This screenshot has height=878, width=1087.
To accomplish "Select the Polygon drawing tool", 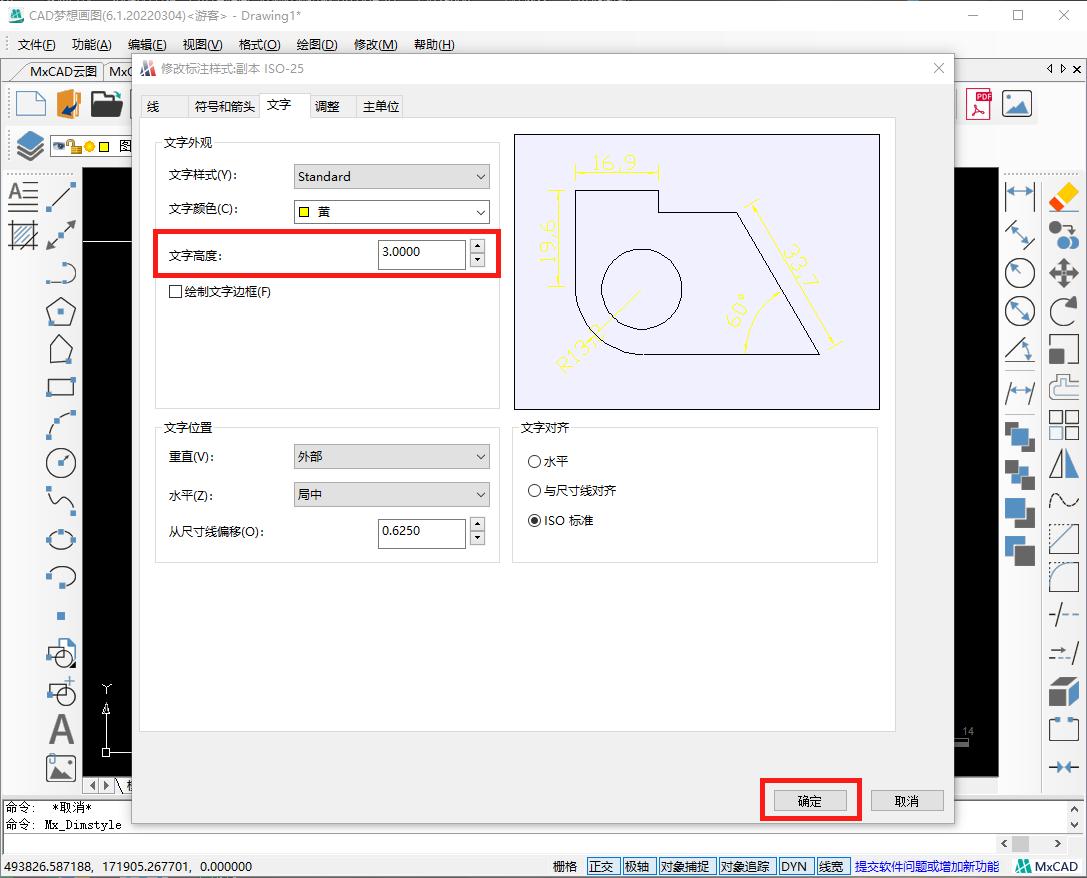I will tap(61, 311).
